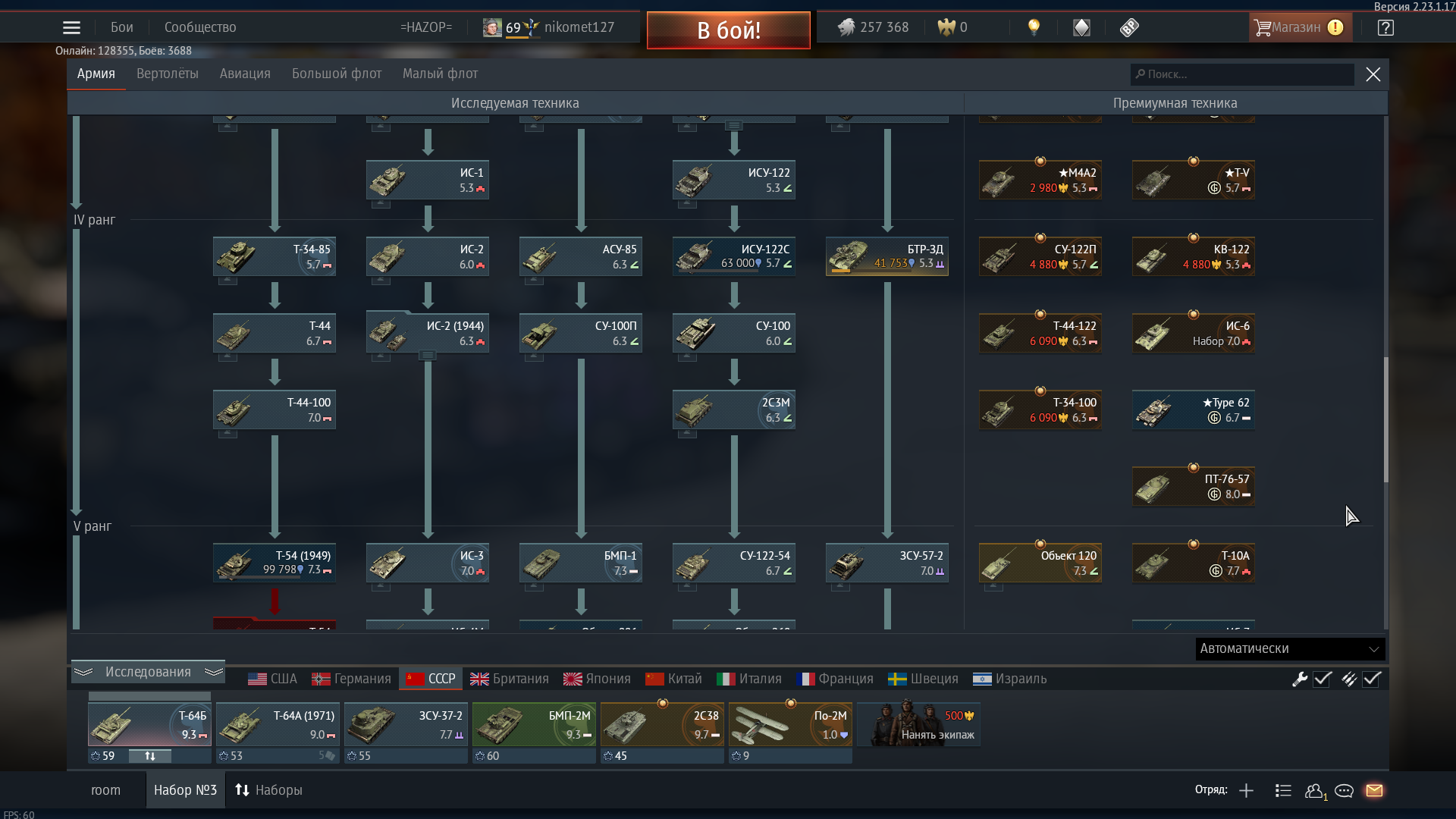Select the Швеция nation
The height and width of the screenshot is (819, 1456).
click(923, 679)
